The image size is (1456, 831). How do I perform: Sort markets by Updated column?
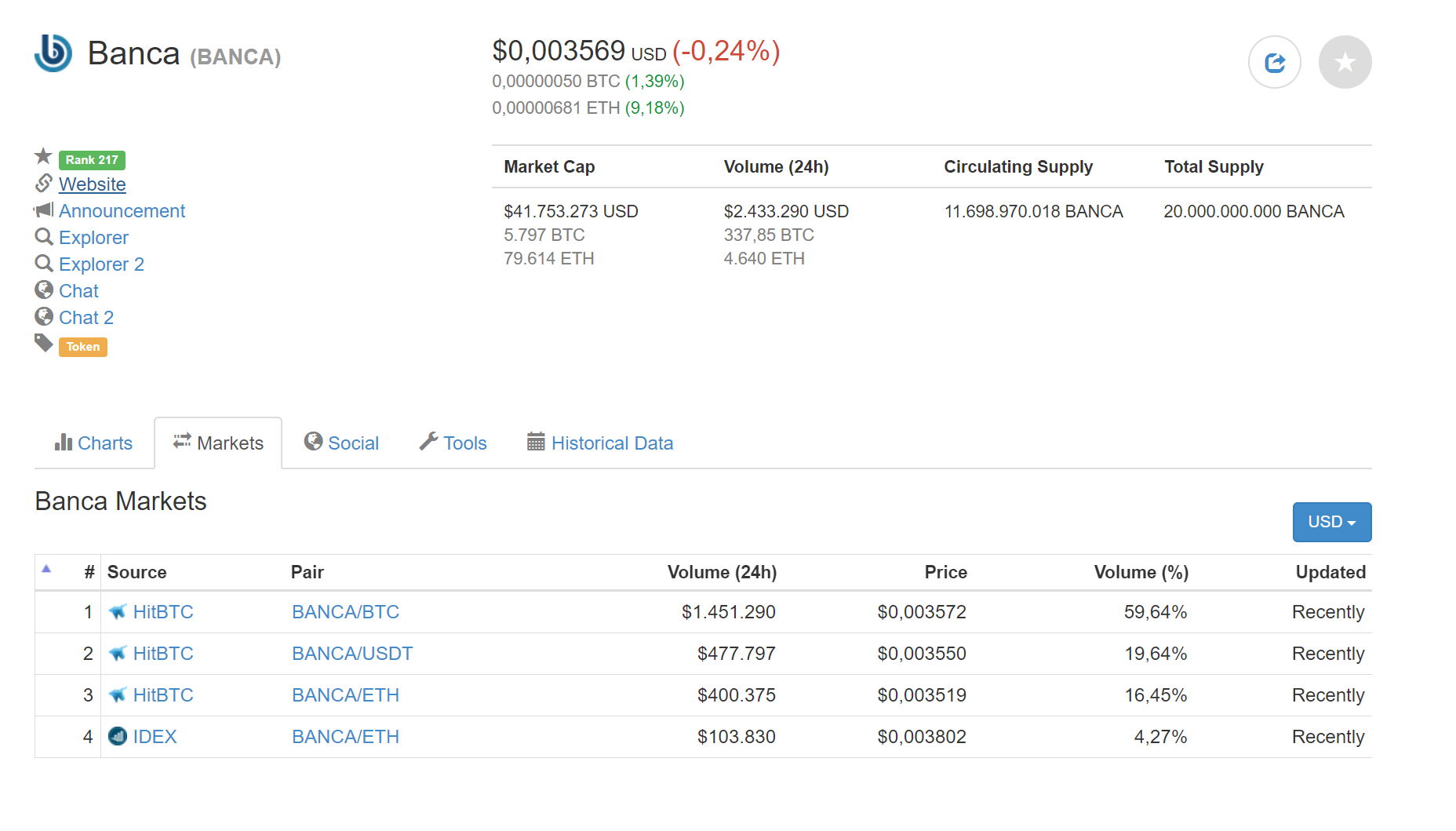point(1330,572)
